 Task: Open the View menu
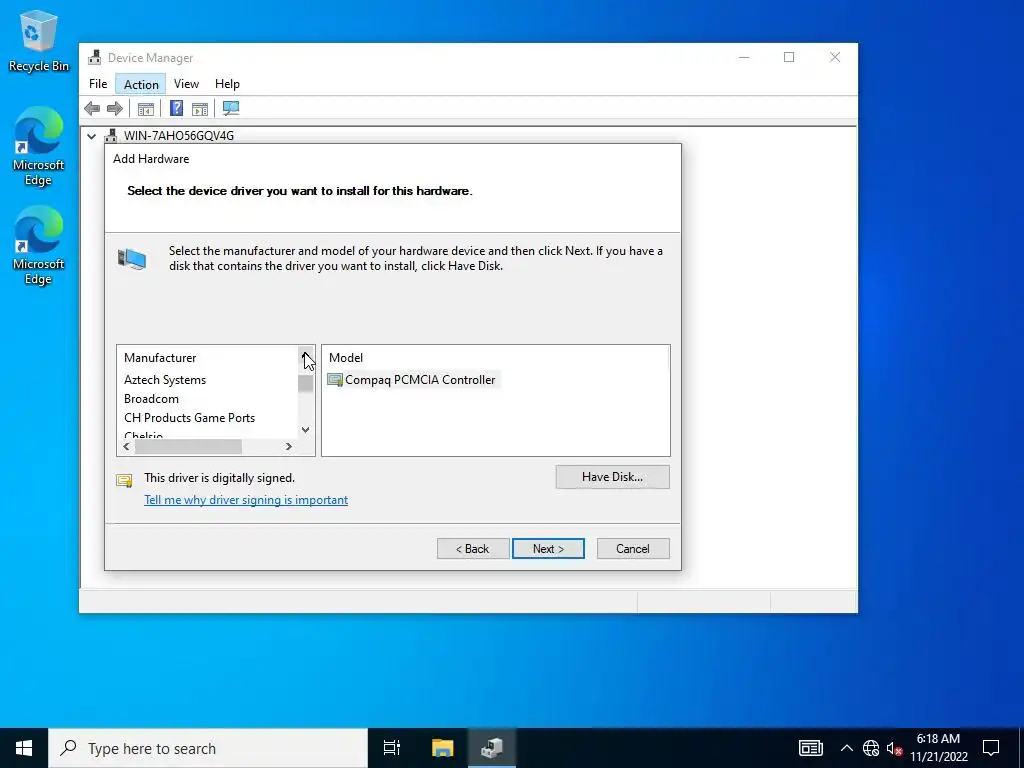pyautogui.click(x=186, y=84)
